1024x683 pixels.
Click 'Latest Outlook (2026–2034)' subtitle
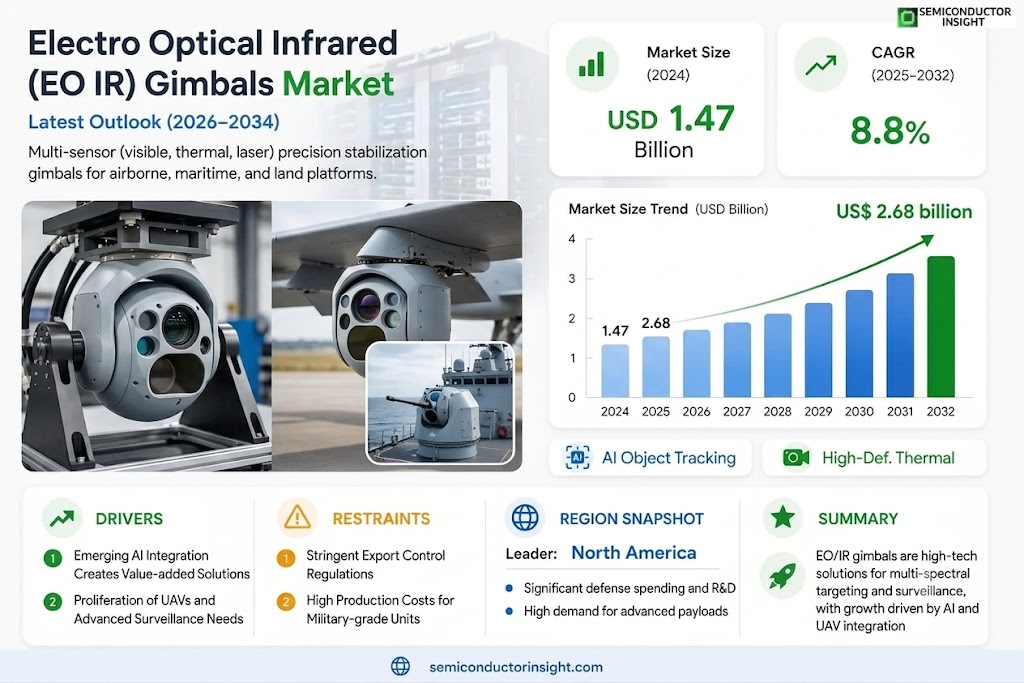pos(154,122)
